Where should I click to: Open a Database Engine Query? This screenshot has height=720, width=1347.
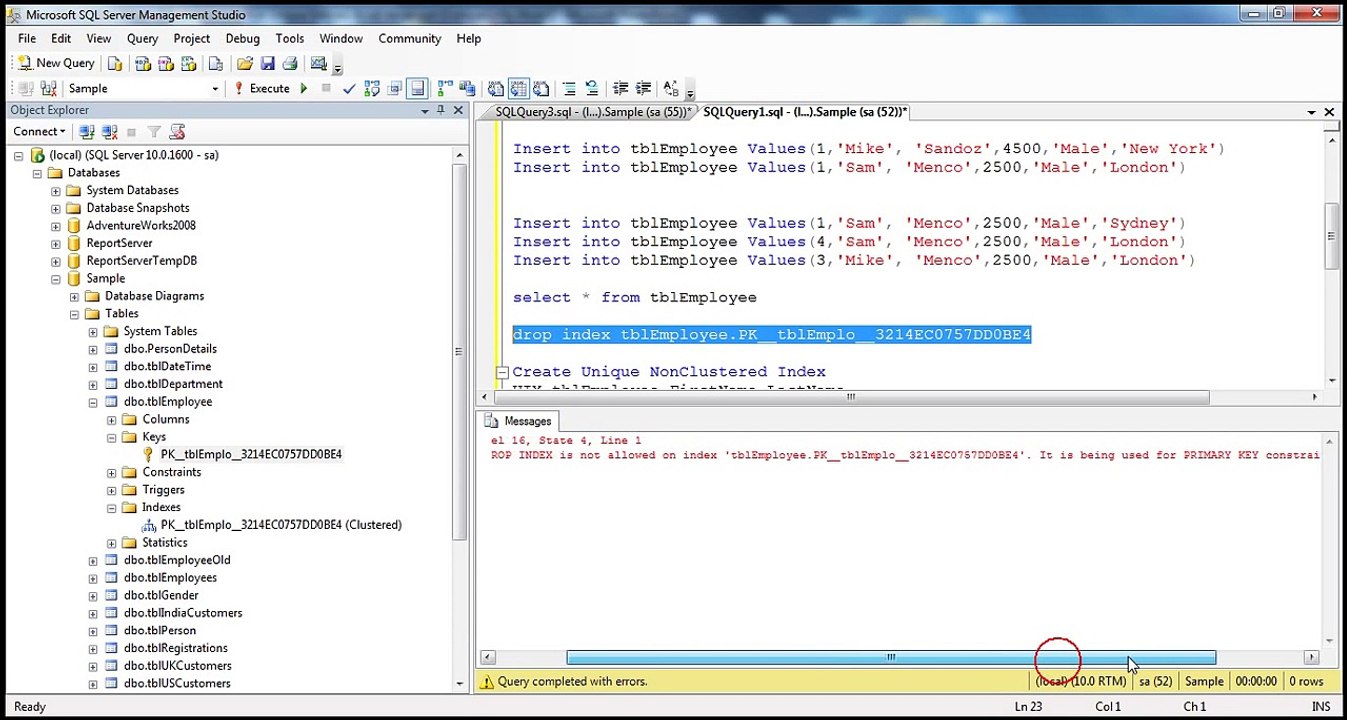pyautogui.click(x=115, y=63)
